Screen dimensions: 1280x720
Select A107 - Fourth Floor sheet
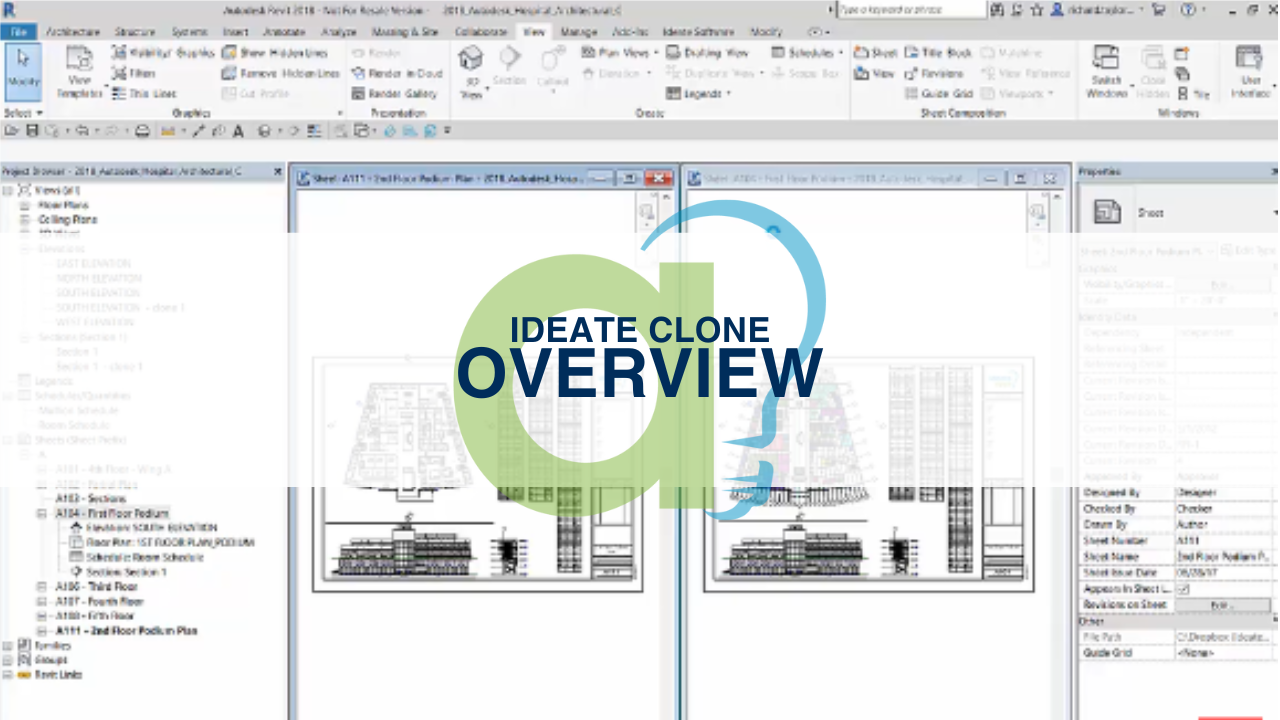[99, 602]
